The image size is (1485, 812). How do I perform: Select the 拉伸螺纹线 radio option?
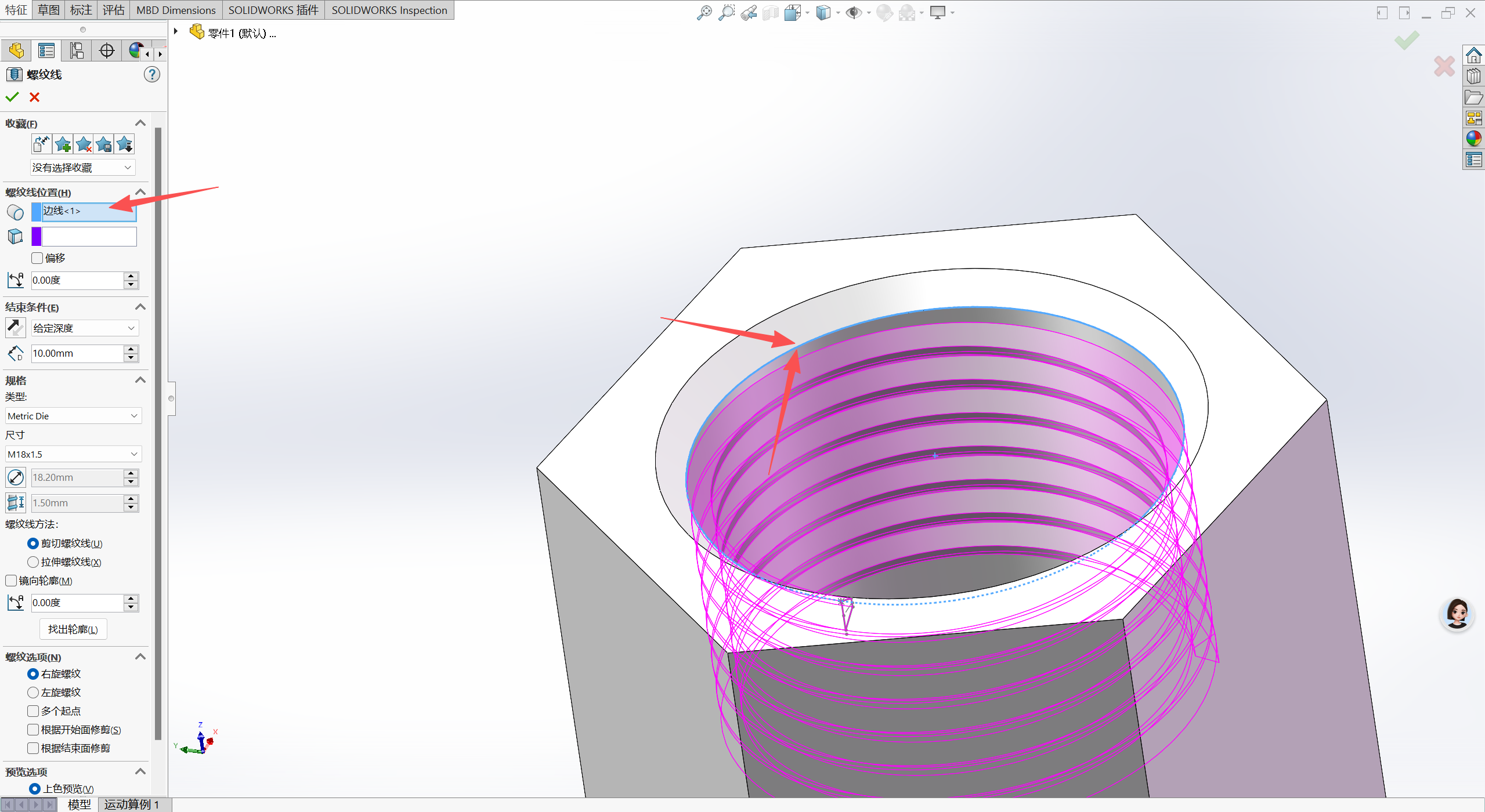tap(33, 562)
